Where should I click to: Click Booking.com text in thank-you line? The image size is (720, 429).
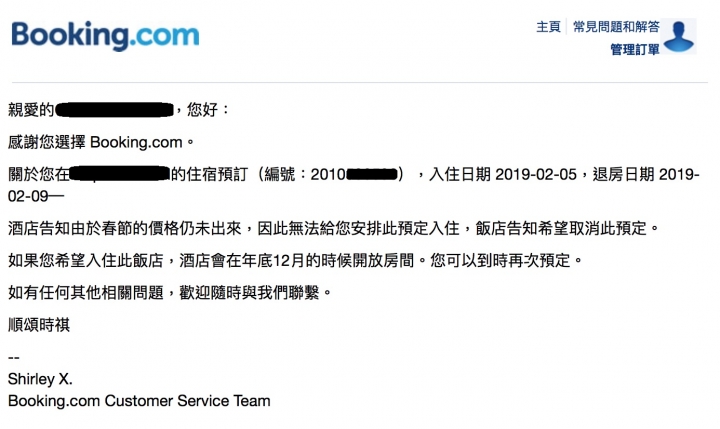tap(136, 142)
